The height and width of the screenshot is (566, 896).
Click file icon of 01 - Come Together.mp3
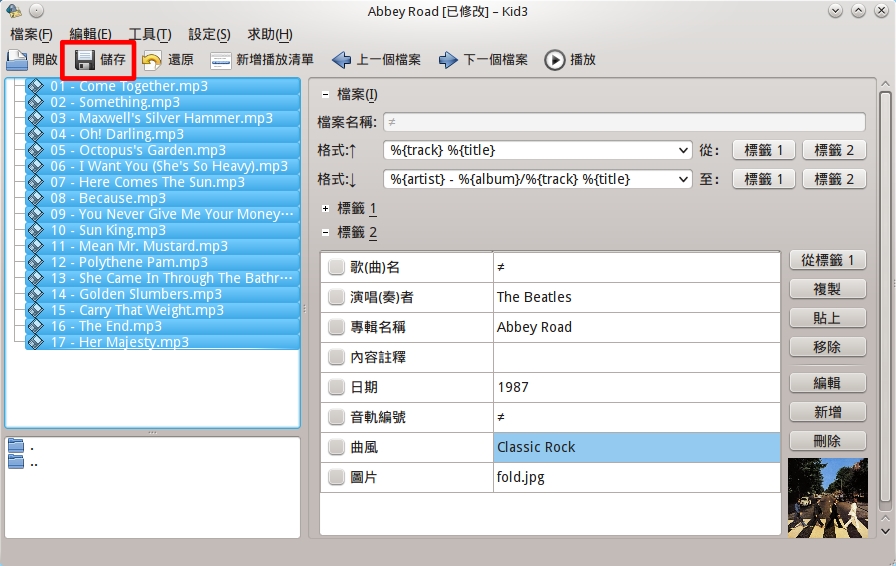point(35,86)
